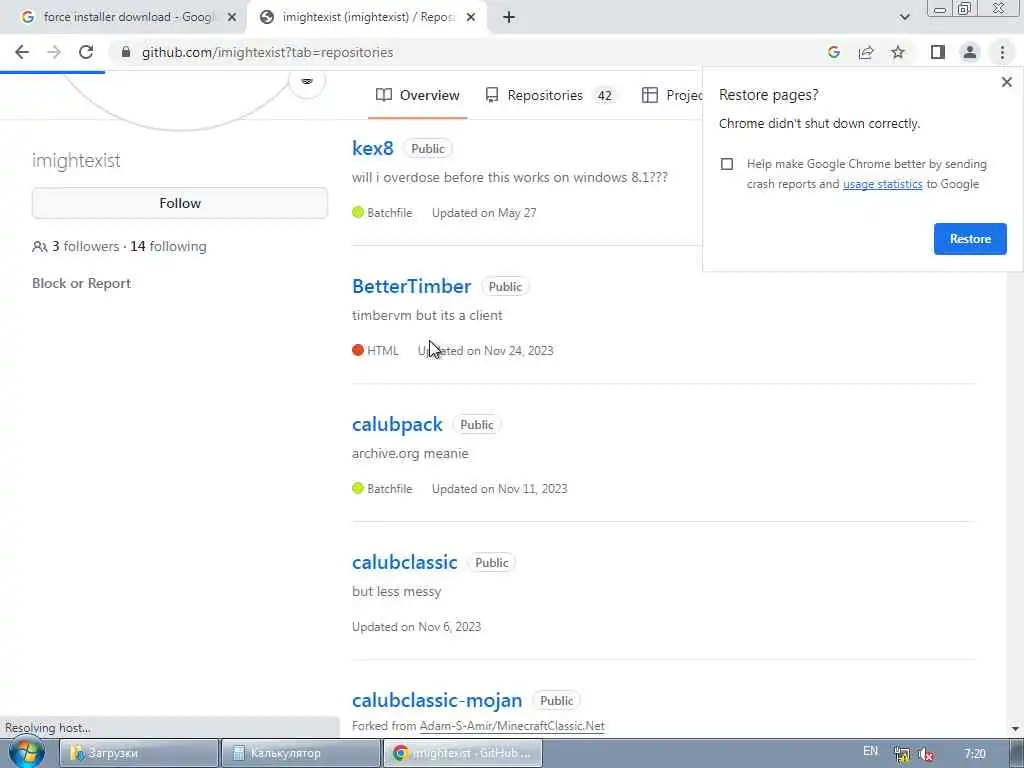
Task: Tick the send crash reports checkbox
Action: pos(727,164)
